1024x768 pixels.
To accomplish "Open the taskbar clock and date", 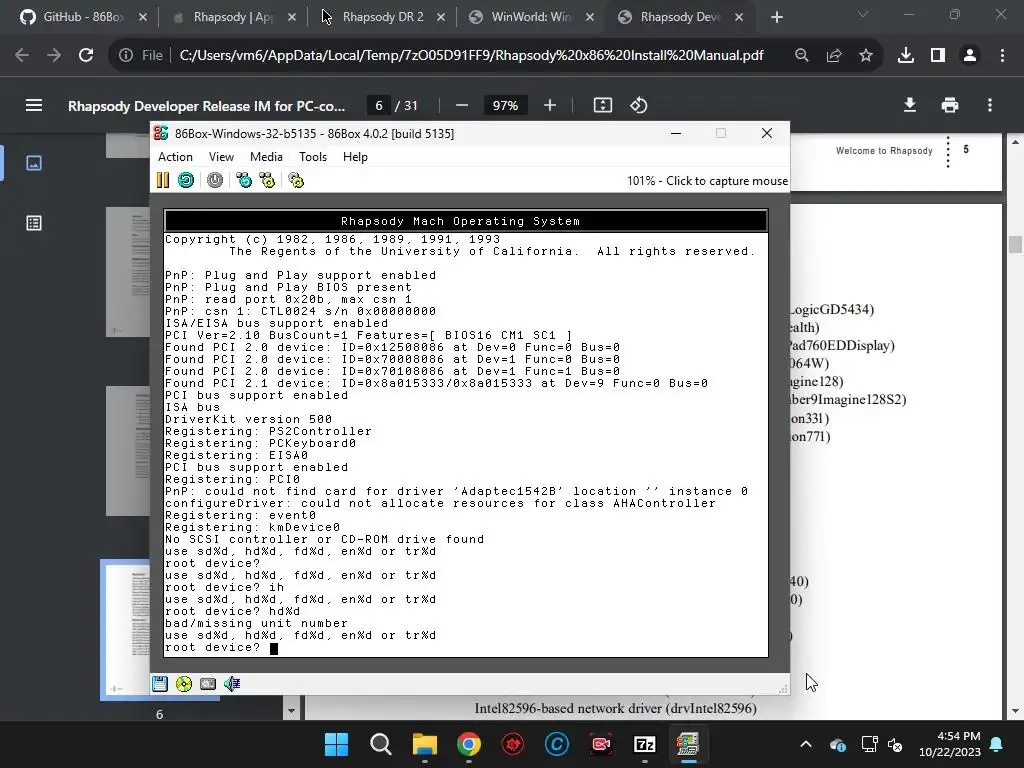I will (x=950, y=744).
